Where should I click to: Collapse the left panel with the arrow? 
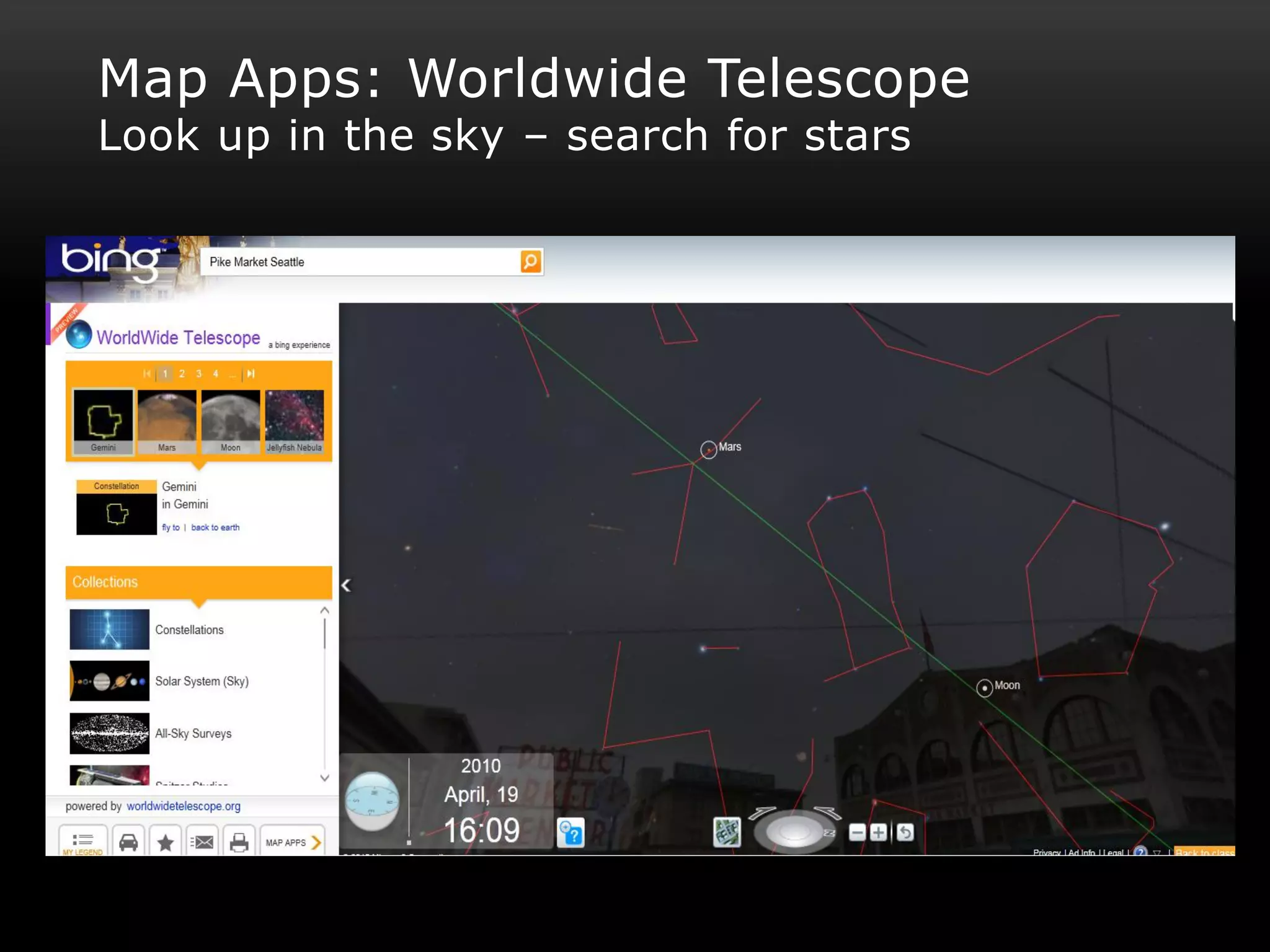click(x=346, y=585)
